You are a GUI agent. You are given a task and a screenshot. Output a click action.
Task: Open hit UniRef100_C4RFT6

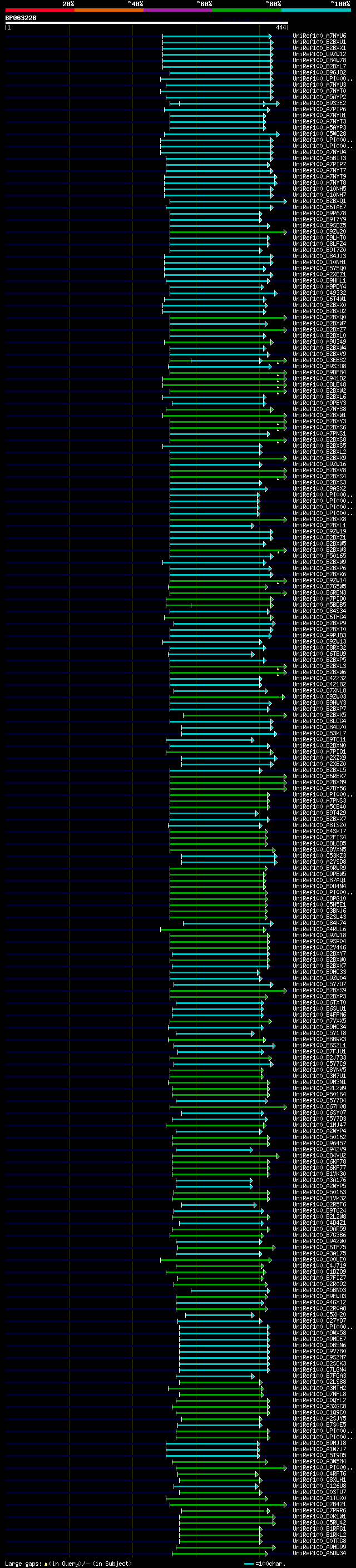point(319,1473)
